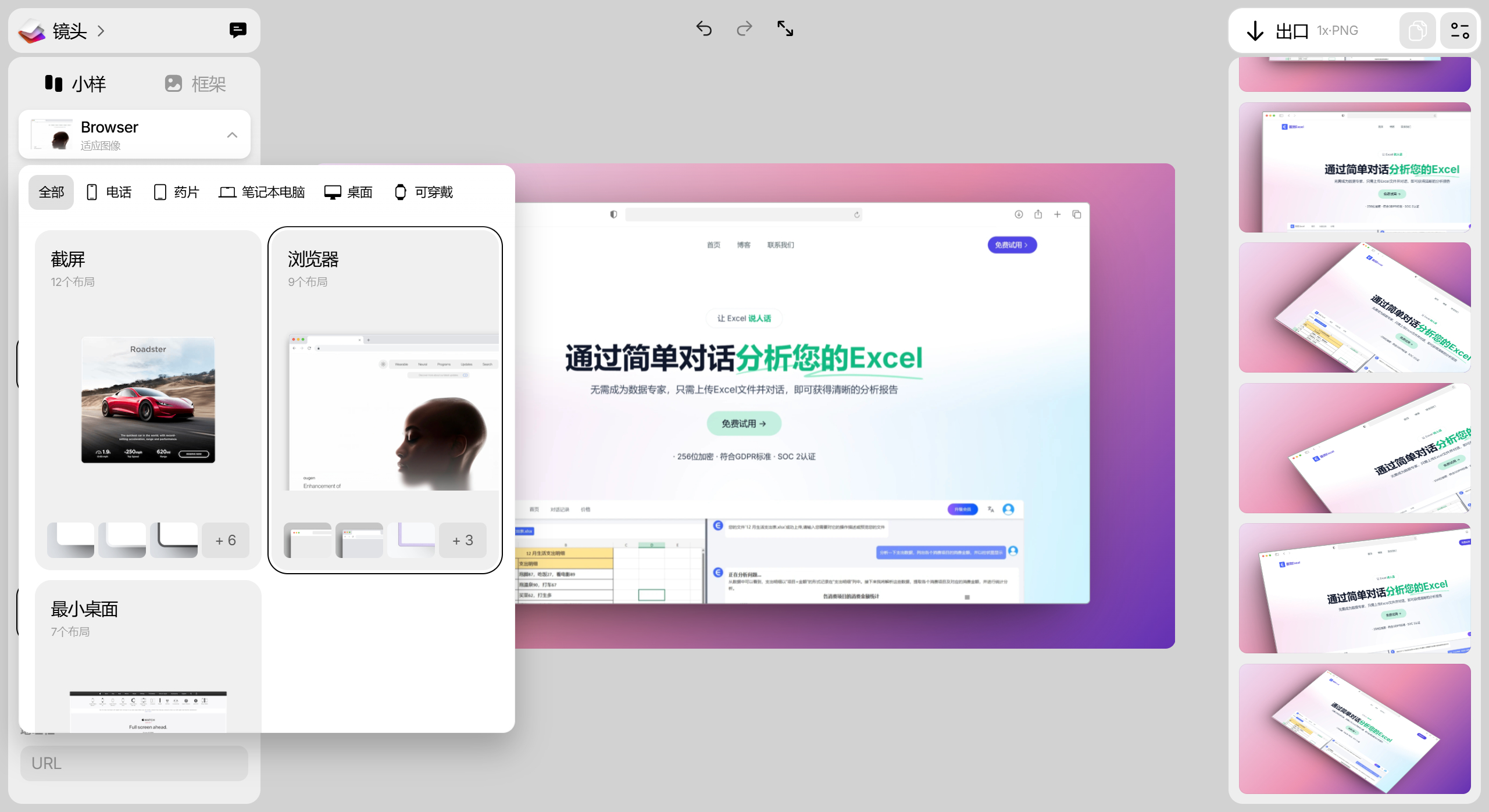Screen dimensions: 1489x812
Task: Select the 可穿戴 wearable category
Action: coord(423,192)
